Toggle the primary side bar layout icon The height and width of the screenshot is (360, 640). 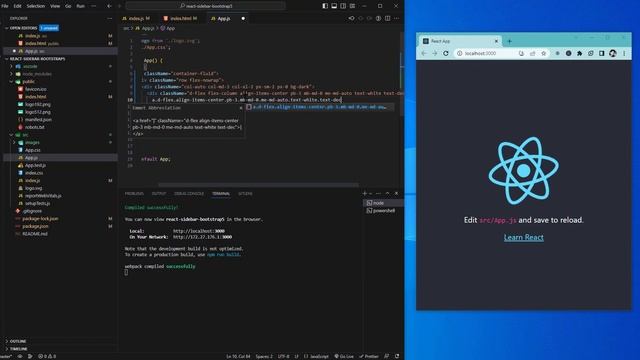point(325,6)
